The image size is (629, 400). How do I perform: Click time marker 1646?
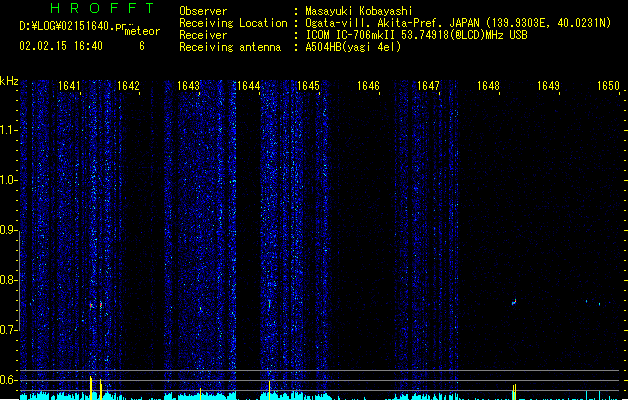point(368,86)
